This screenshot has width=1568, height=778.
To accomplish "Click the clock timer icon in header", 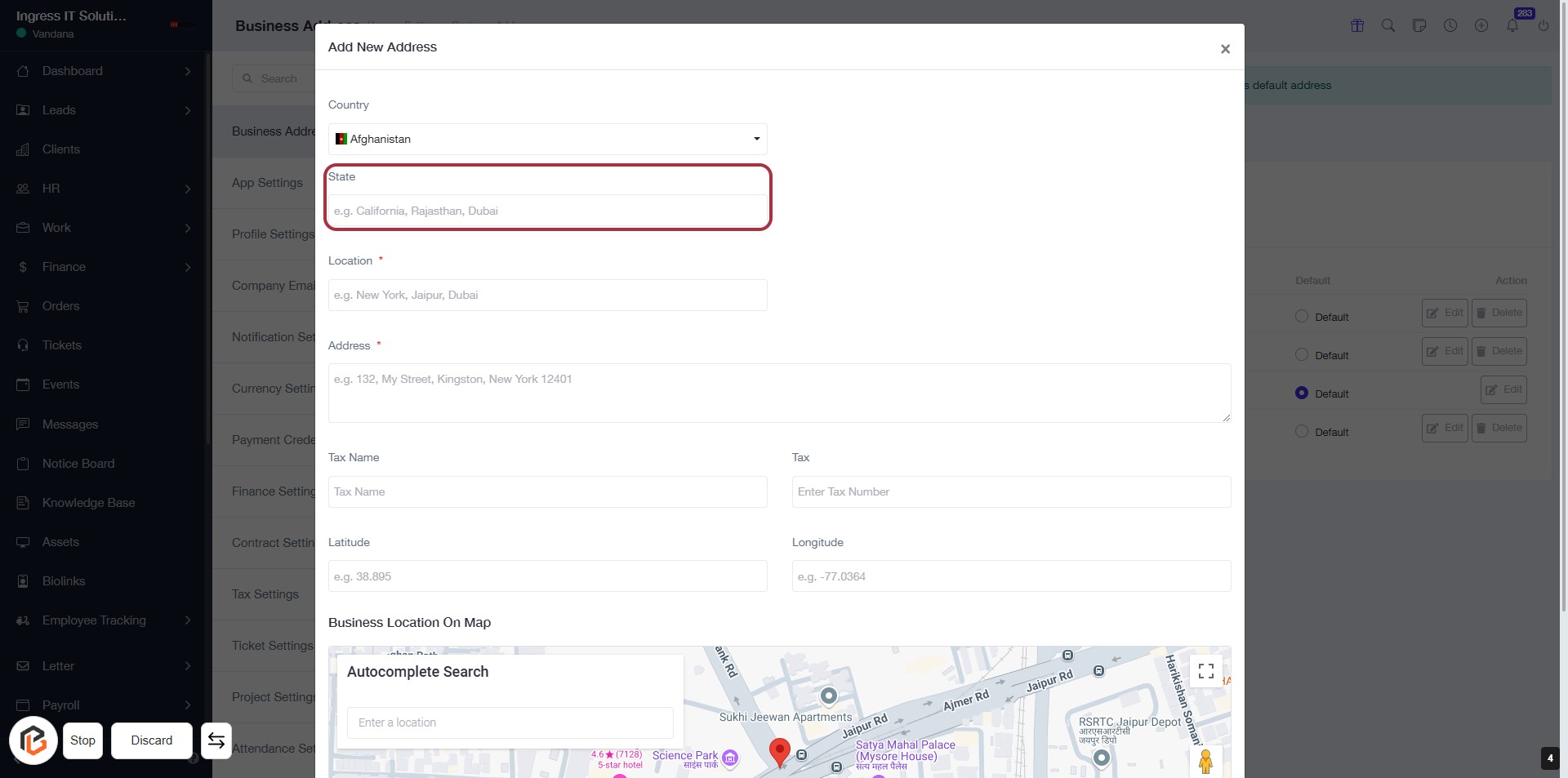I will click(x=1450, y=25).
